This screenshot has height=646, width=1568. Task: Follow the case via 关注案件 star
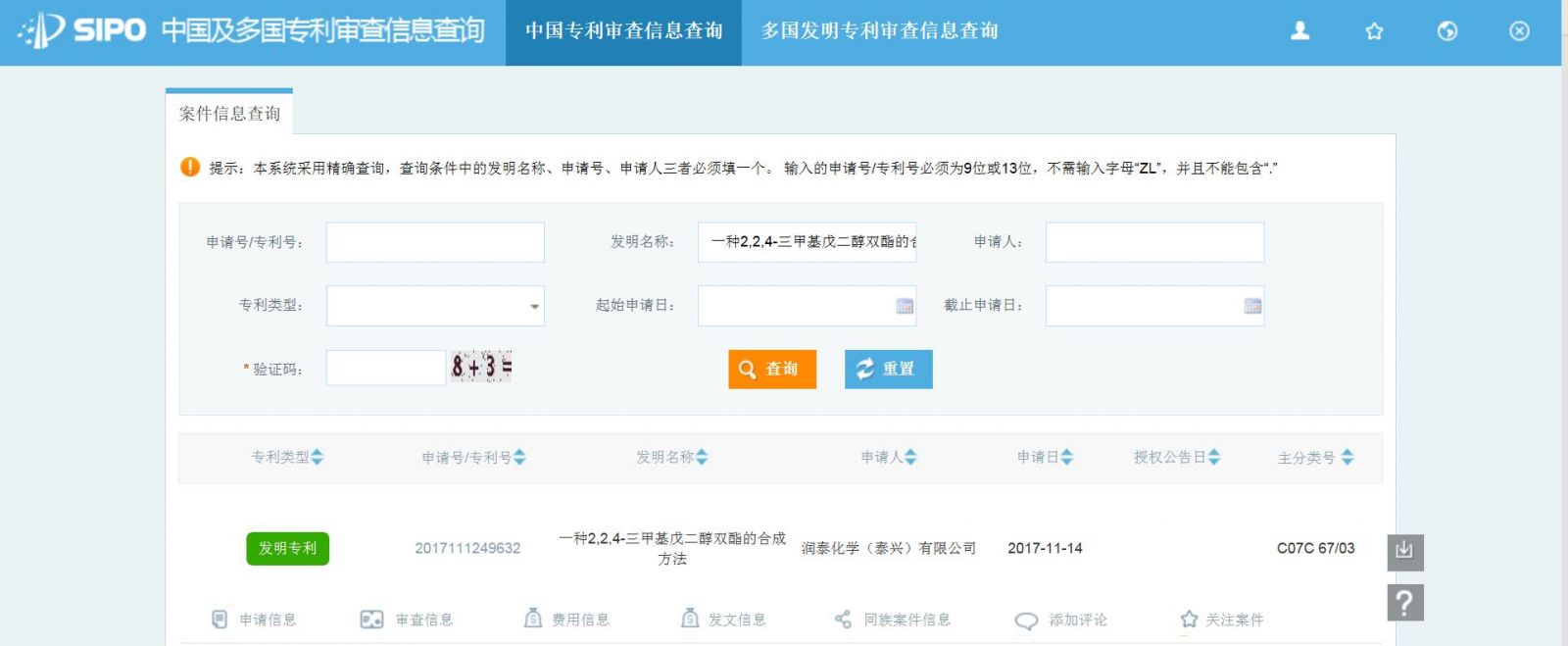[x=1221, y=620]
